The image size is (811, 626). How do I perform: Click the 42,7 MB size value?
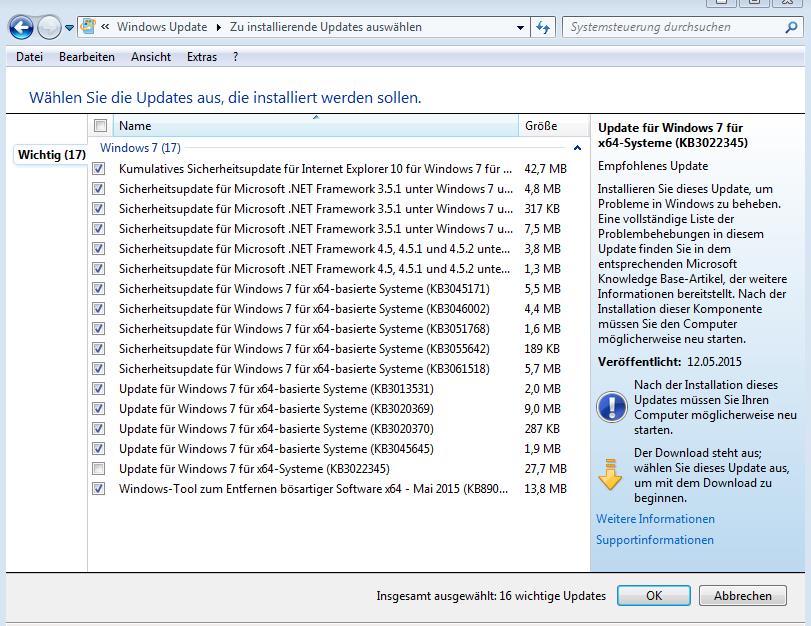(545, 169)
